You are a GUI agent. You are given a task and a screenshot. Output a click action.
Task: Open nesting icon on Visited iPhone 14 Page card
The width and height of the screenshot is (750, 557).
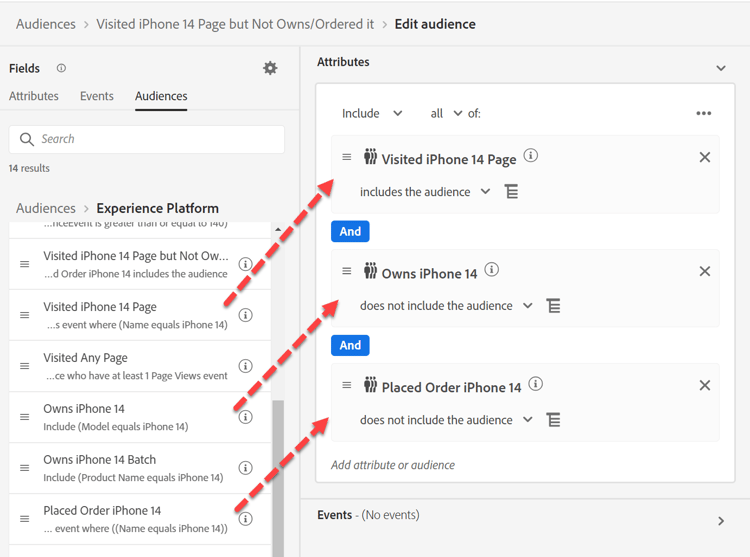pyautogui.click(x=511, y=192)
